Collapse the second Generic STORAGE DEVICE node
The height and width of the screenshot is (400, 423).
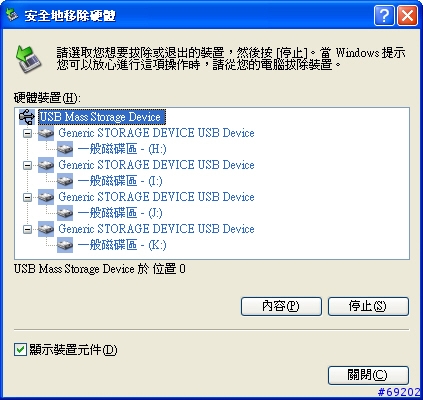[28, 166]
